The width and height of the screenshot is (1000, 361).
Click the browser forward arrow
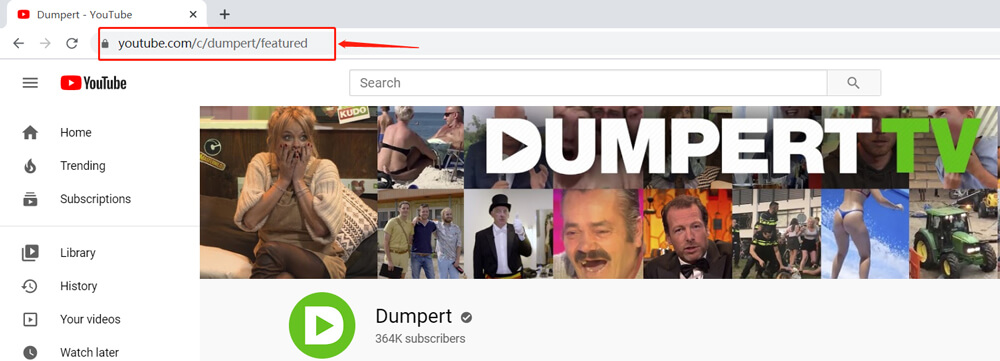tap(45, 43)
